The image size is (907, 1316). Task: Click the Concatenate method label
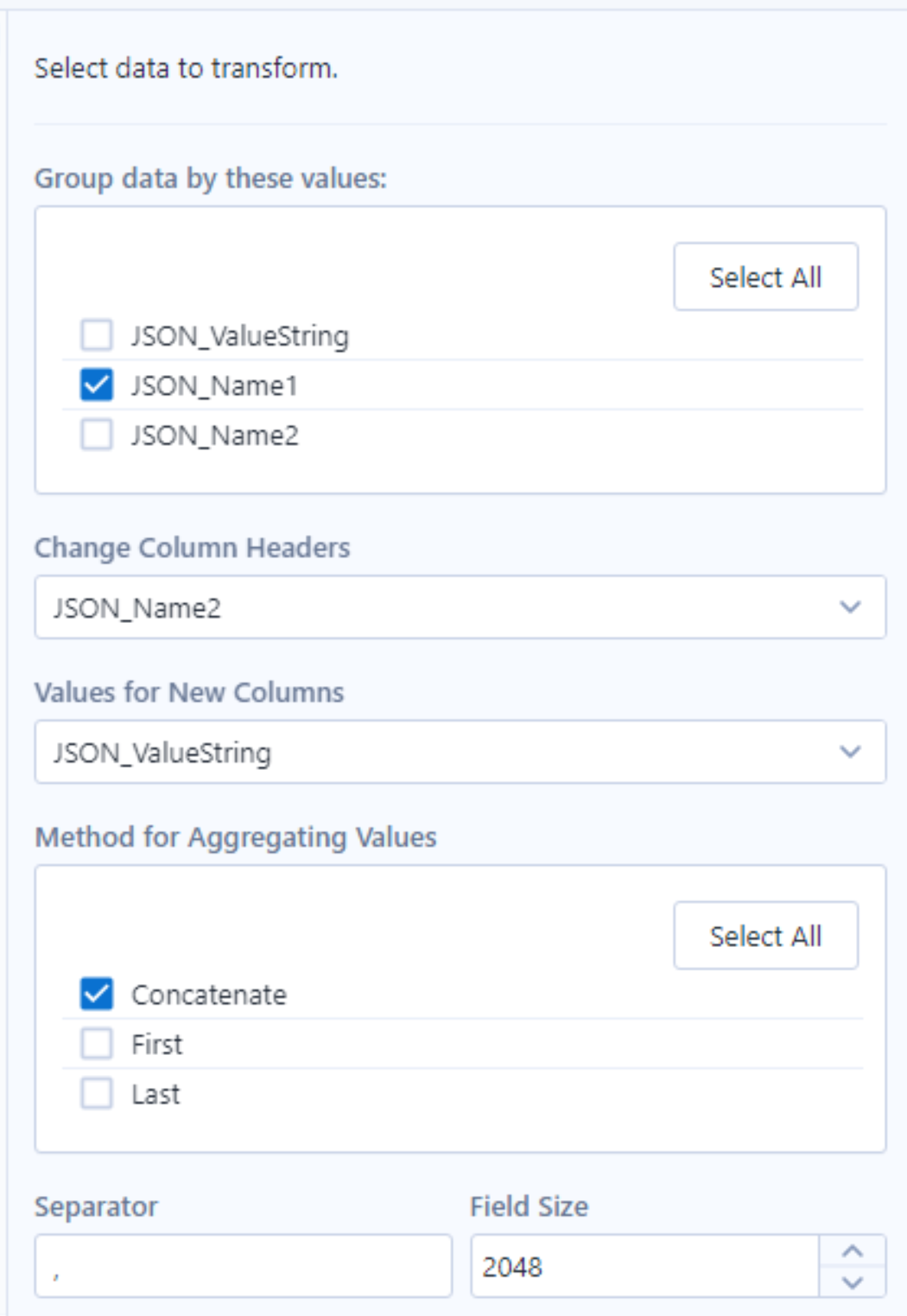click(209, 995)
